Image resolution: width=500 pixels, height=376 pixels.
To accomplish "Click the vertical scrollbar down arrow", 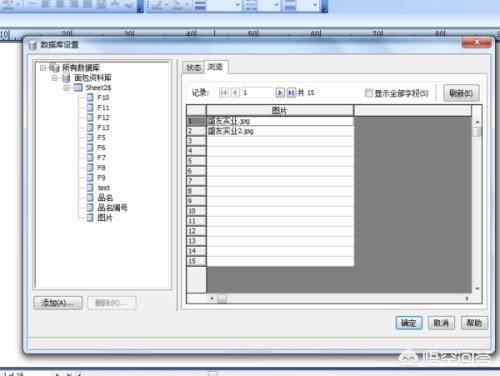I will coord(477,288).
